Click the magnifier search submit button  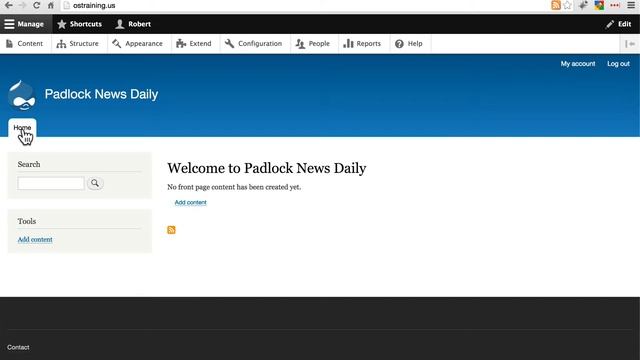coord(95,183)
